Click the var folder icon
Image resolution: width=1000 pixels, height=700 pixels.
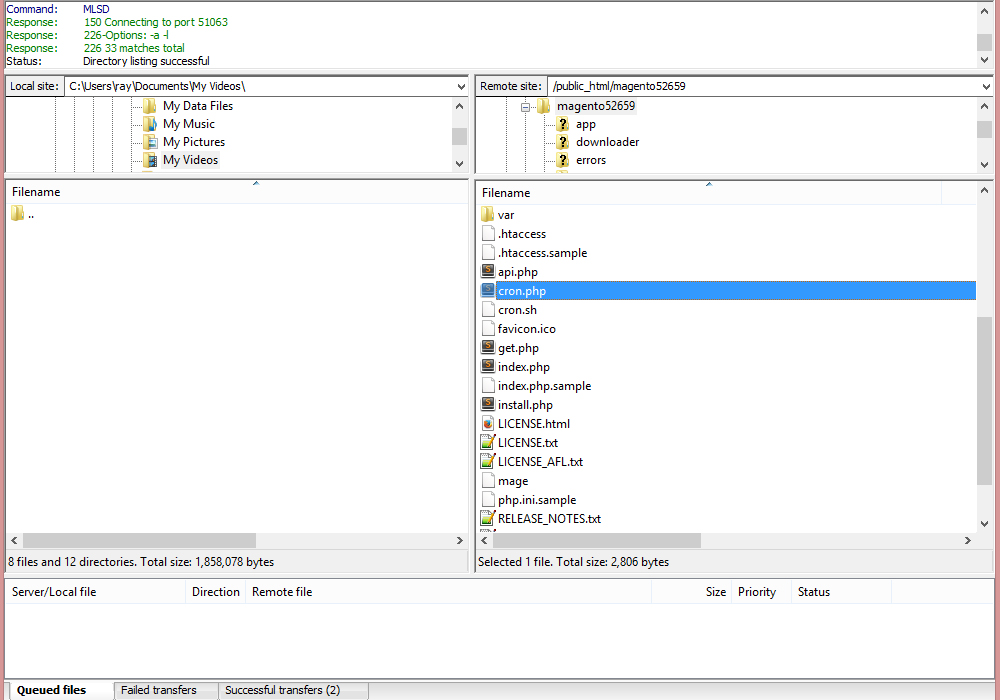pos(488,215)
